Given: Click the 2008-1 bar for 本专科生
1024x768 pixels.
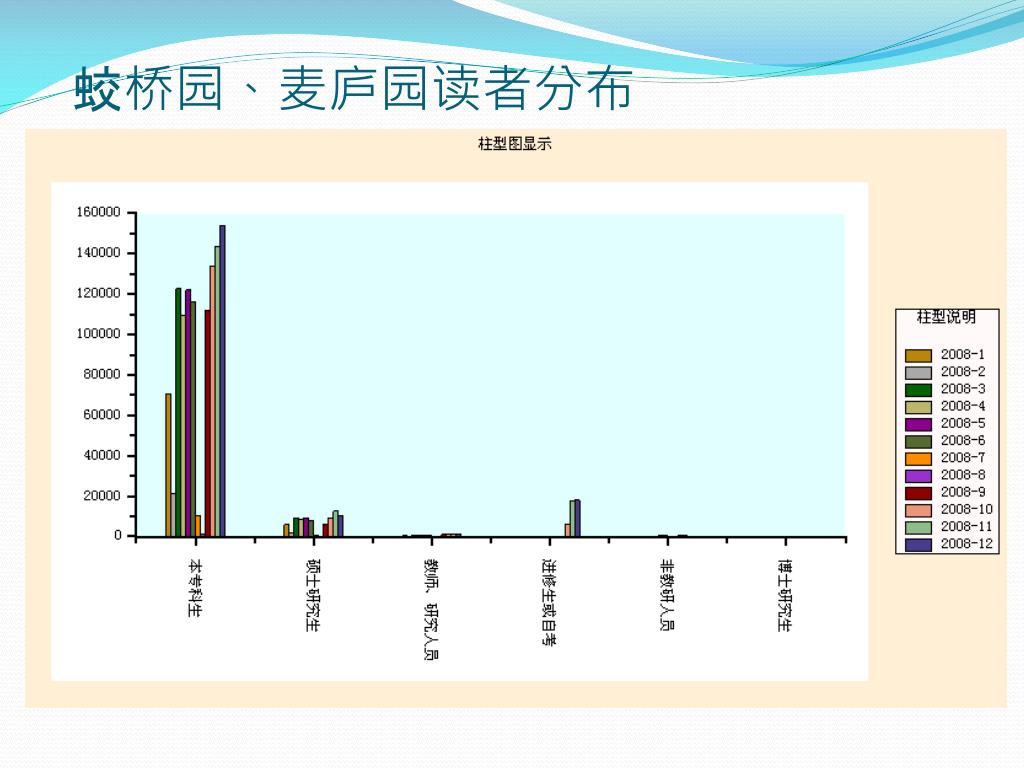Looking at the screenshot, I should tap(168, 465).
